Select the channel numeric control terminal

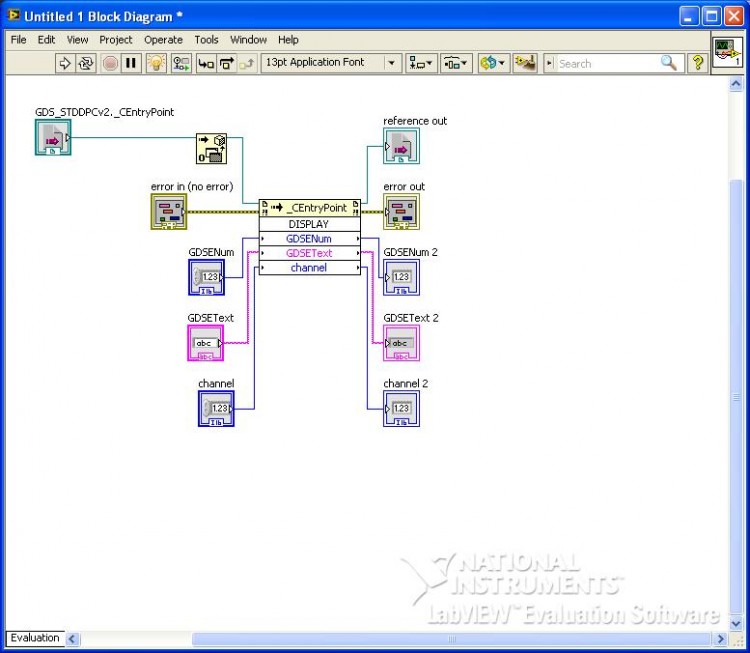click(x=216, y=408)
